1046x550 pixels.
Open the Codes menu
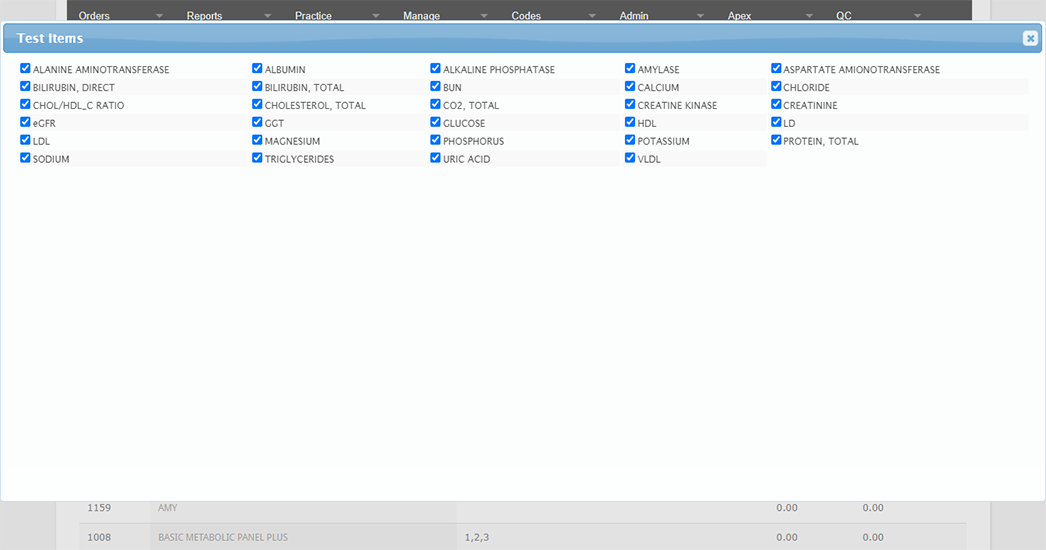526,15
